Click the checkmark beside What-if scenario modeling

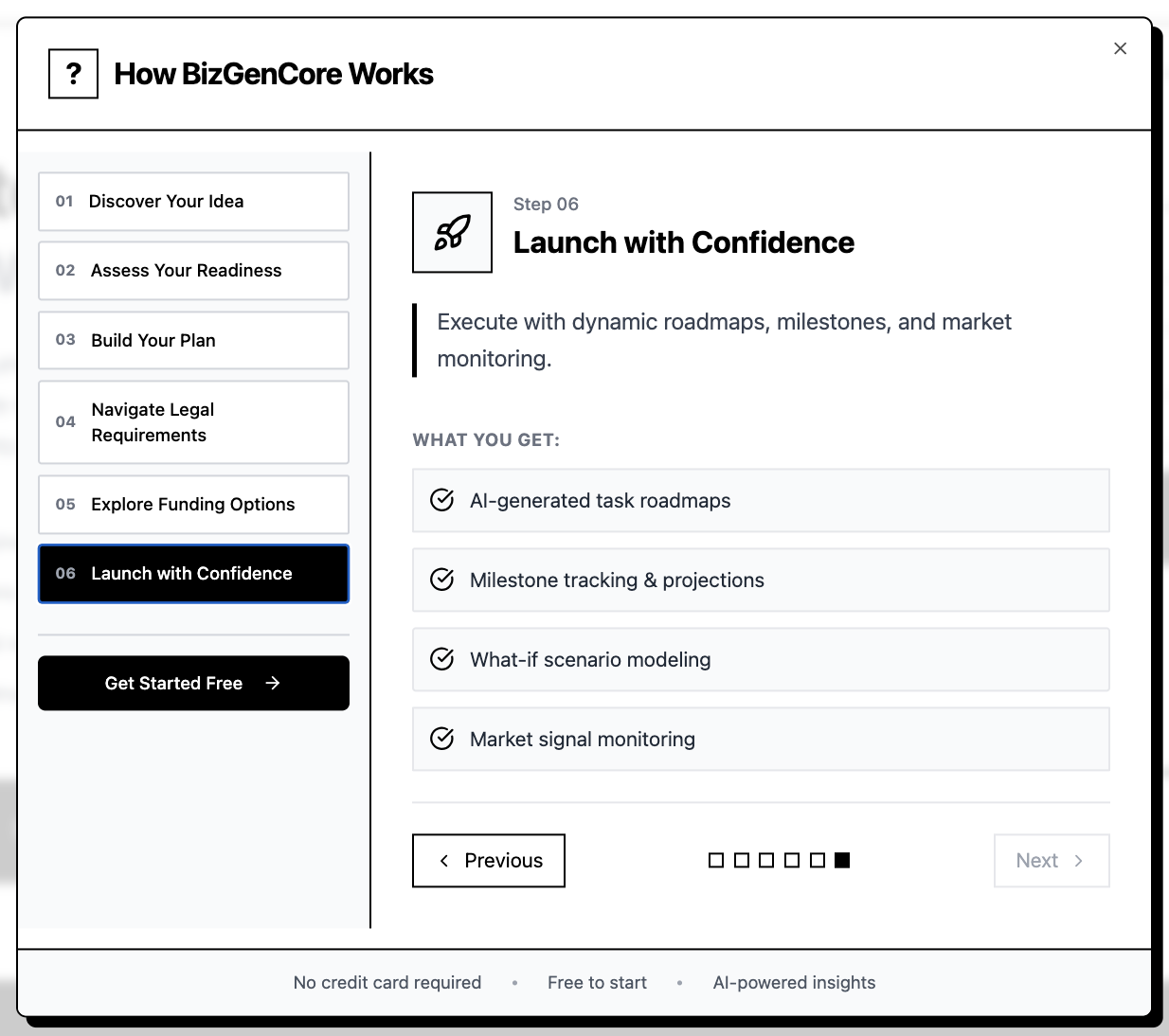[441, 659]
